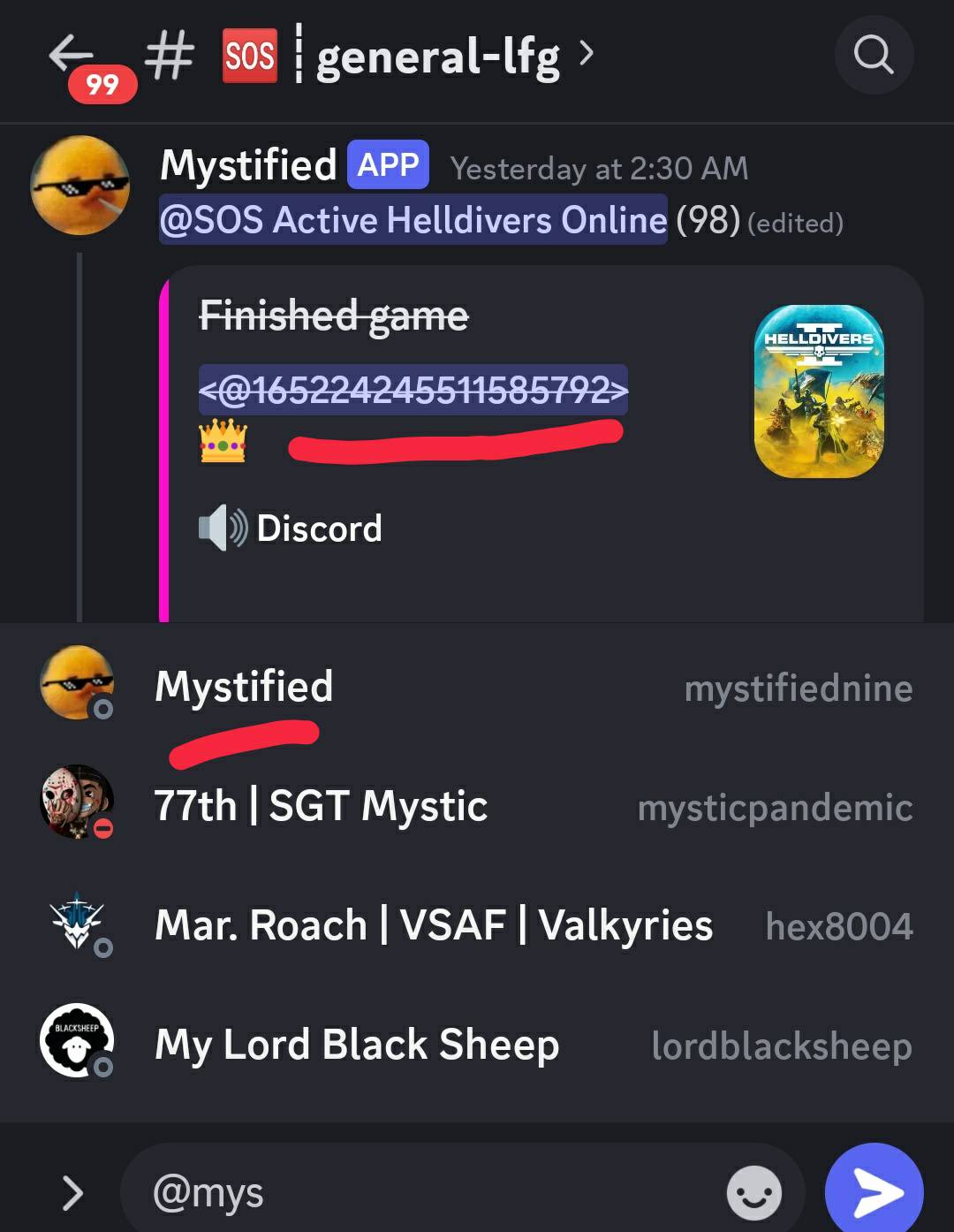
Task: Expand the general-lfg channel details chevron
Action: pos(586,55)
